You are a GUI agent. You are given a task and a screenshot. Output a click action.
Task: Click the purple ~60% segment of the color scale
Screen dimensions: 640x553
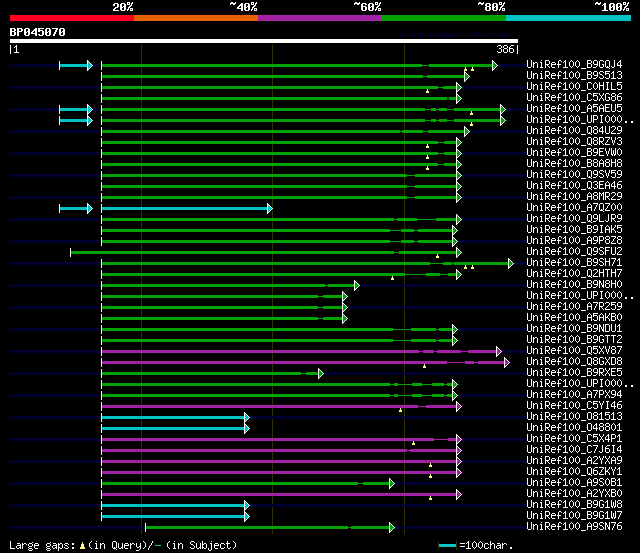pos(320,18)
